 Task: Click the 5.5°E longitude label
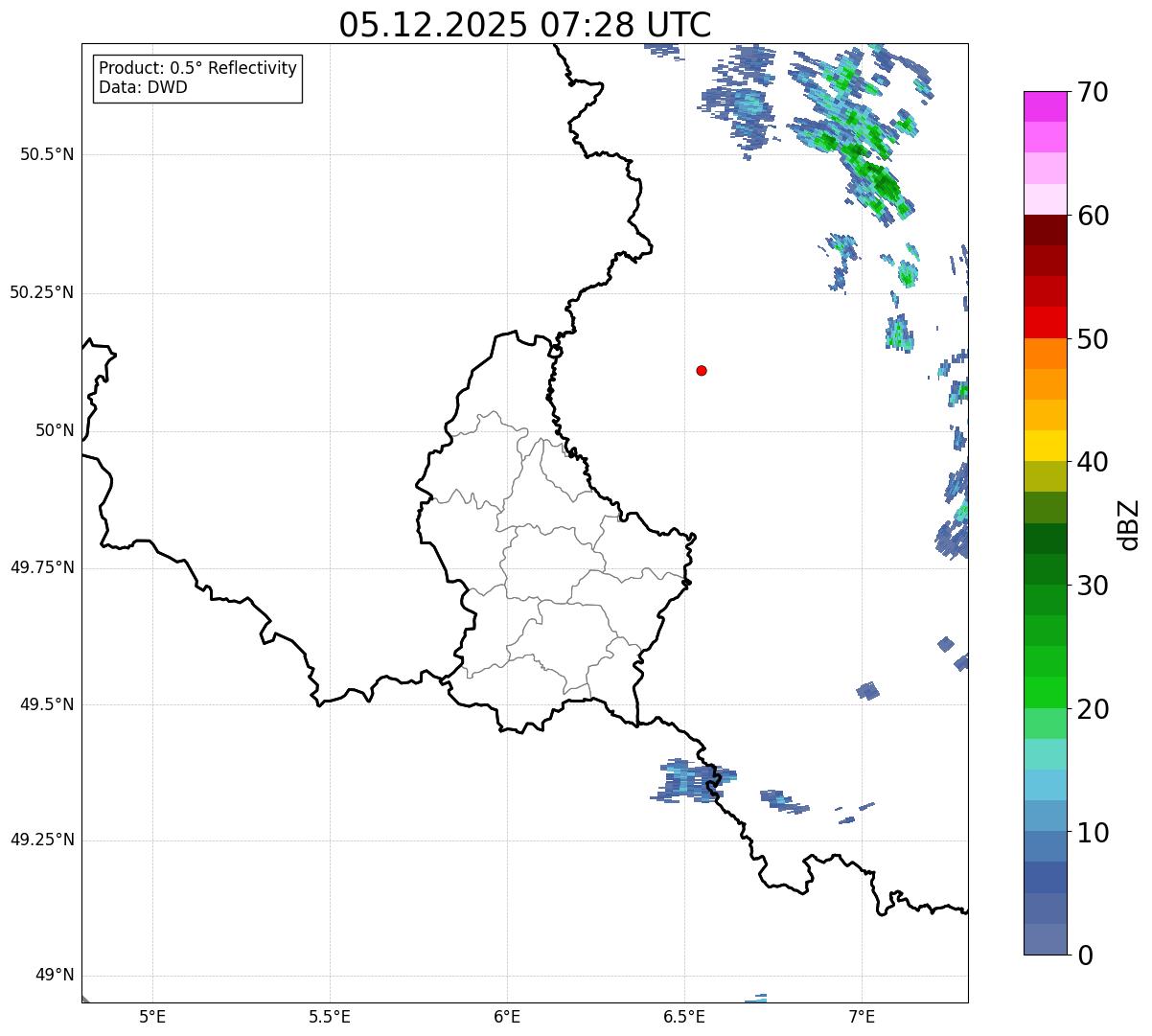pyautogui.click(x=330, y=1017)
